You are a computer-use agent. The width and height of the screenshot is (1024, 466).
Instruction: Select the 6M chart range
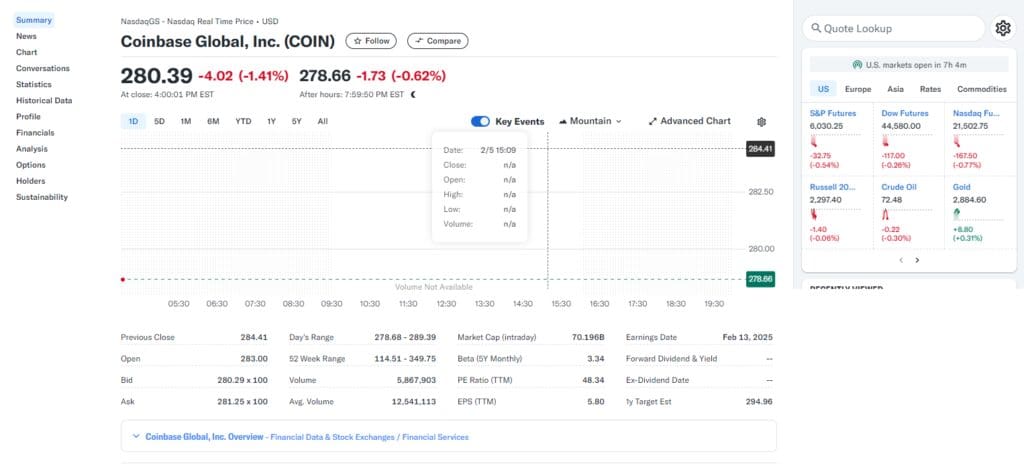(x=213, y=121)
